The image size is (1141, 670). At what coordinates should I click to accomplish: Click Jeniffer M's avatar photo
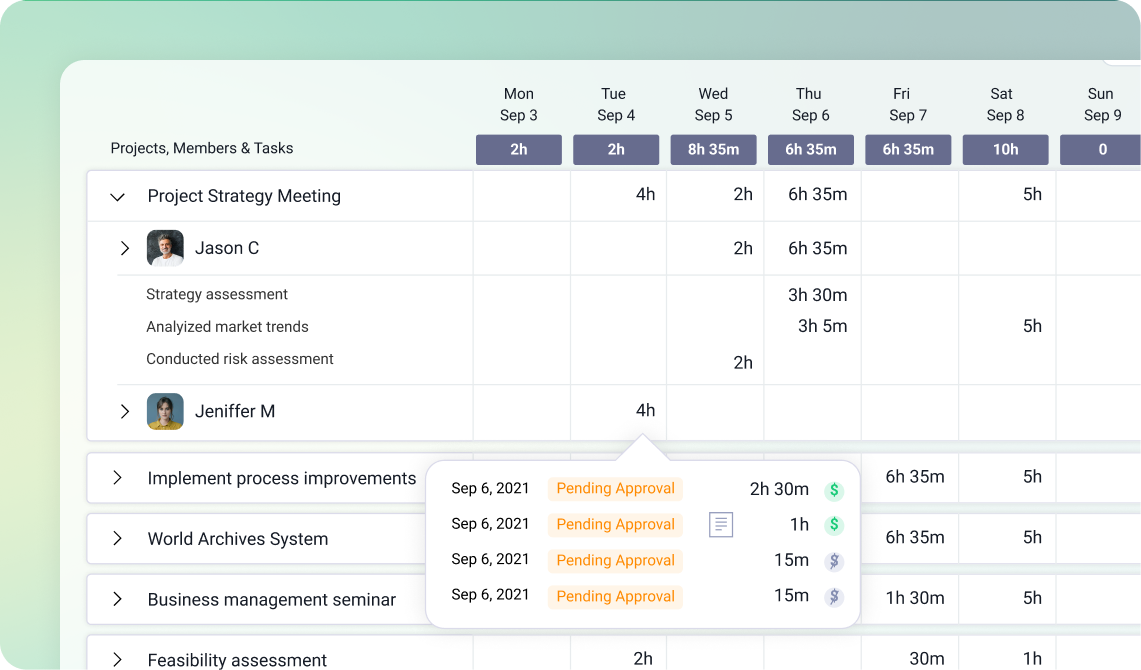click(165, 411)
